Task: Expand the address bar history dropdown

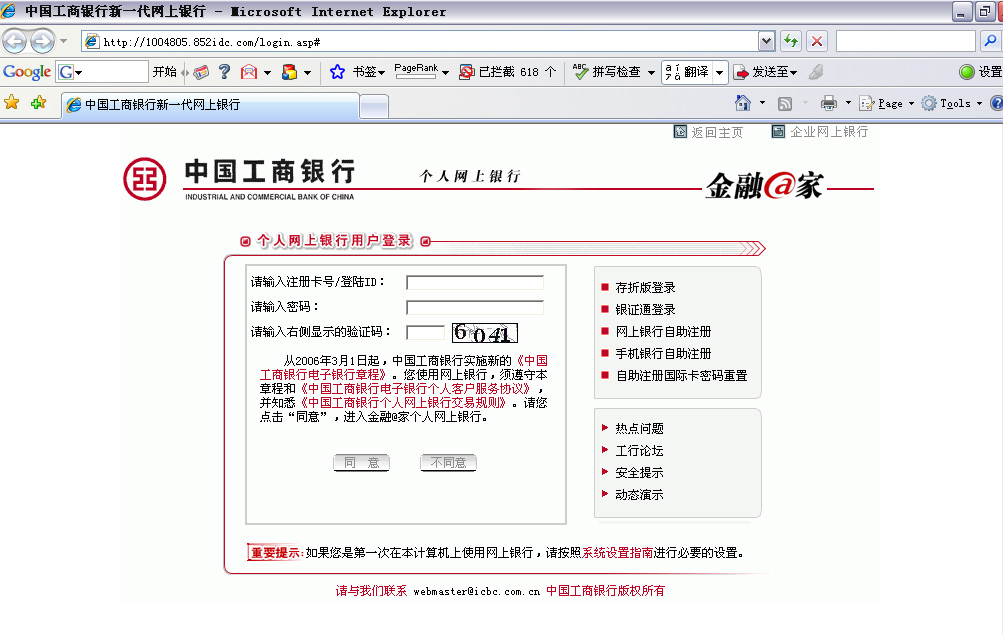Action: 766,42
